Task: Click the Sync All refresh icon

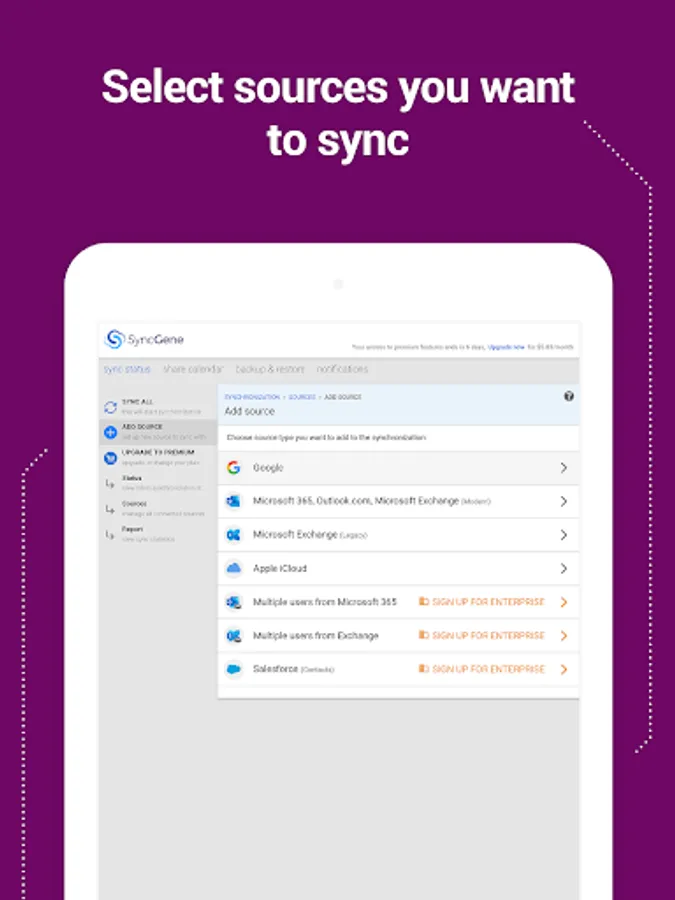Action: pyautogui.click(x=110, y=407)
